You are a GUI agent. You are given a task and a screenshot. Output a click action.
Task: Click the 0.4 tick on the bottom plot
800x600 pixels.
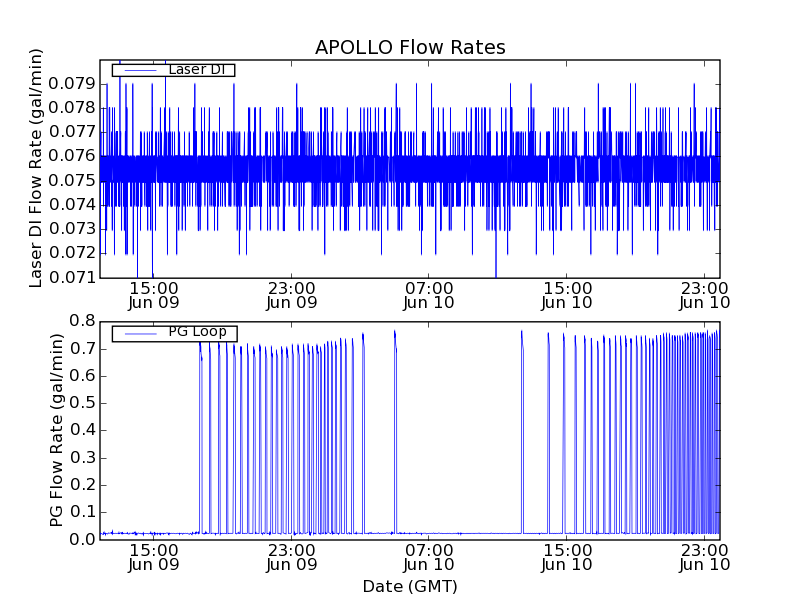tap(82, 430)
